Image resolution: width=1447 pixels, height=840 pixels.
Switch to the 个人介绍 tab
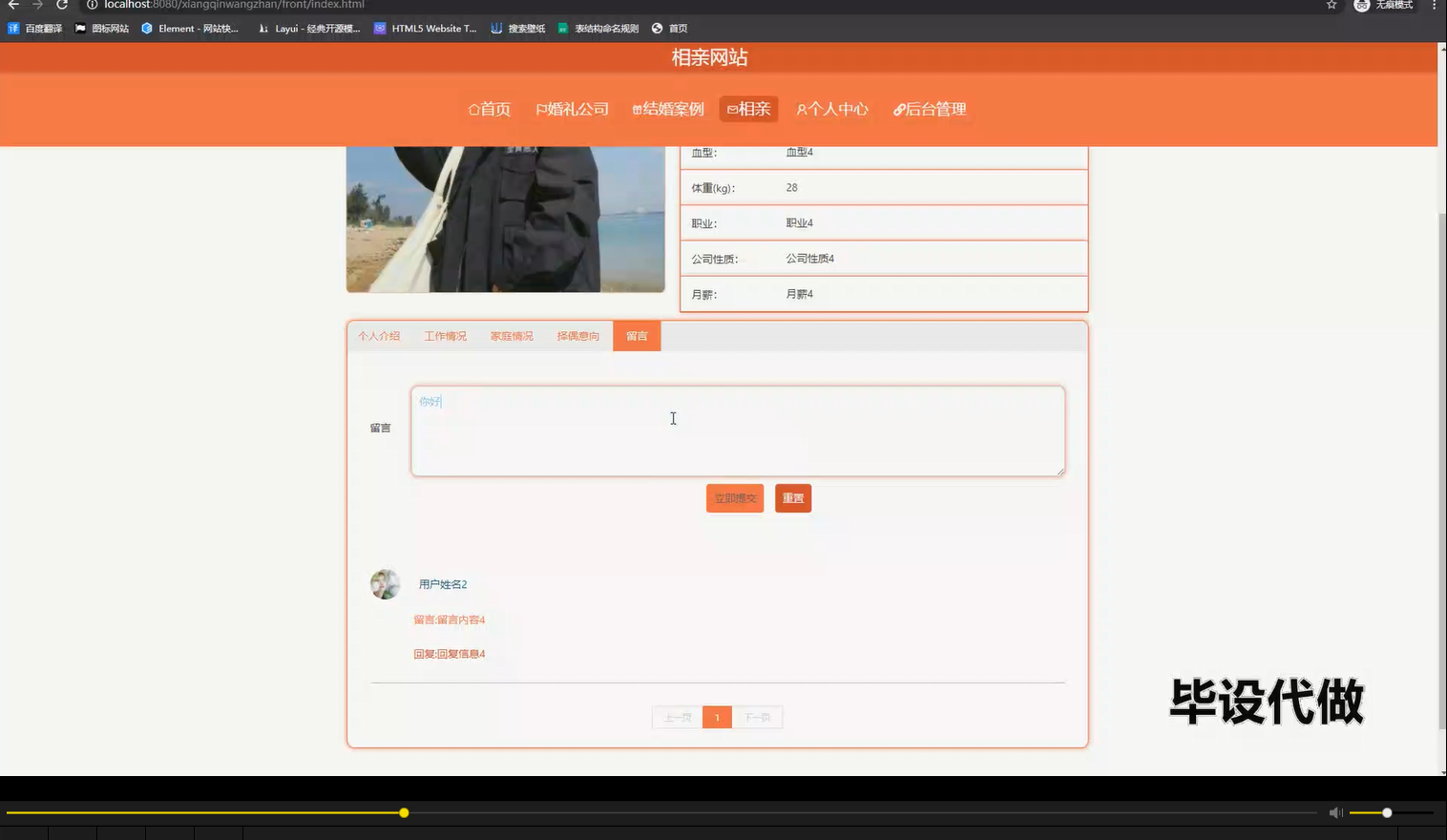(379, 336)
